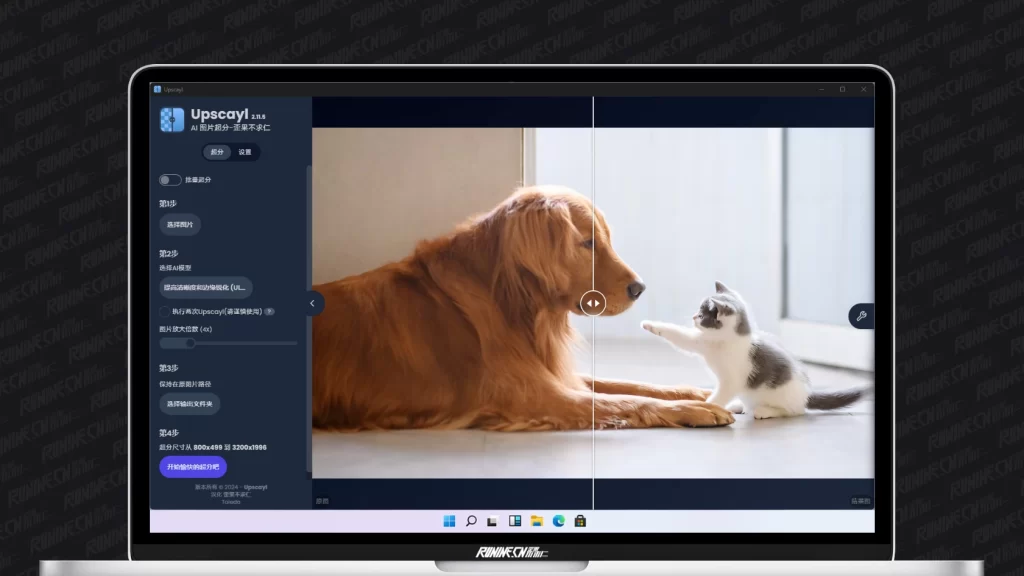The height and width of the screenshot is (576, 1024).
Task: Launch Microsoft Edge from the taskbar
Action: pyautogui.click(x=559, y=521)
